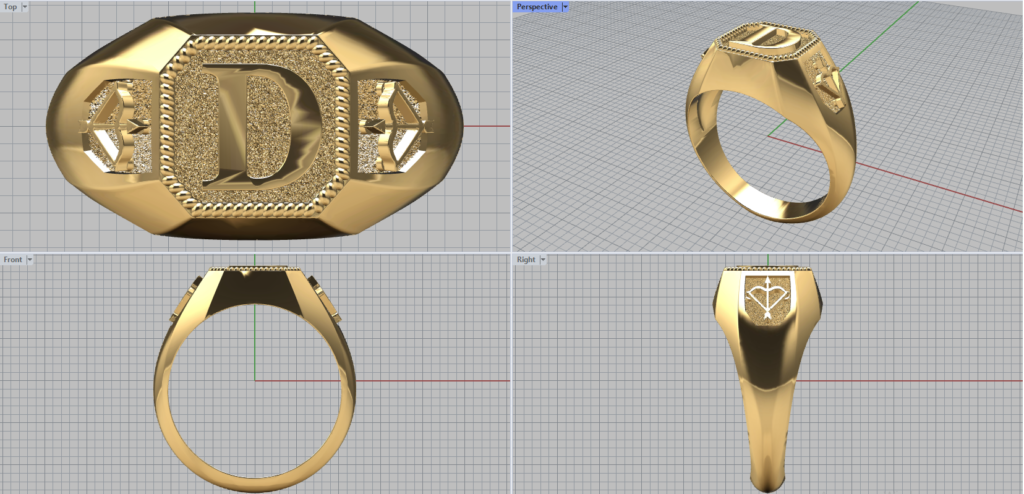
Task: Open the Front viewport dropdown arrow
Action: pos(29,259)
